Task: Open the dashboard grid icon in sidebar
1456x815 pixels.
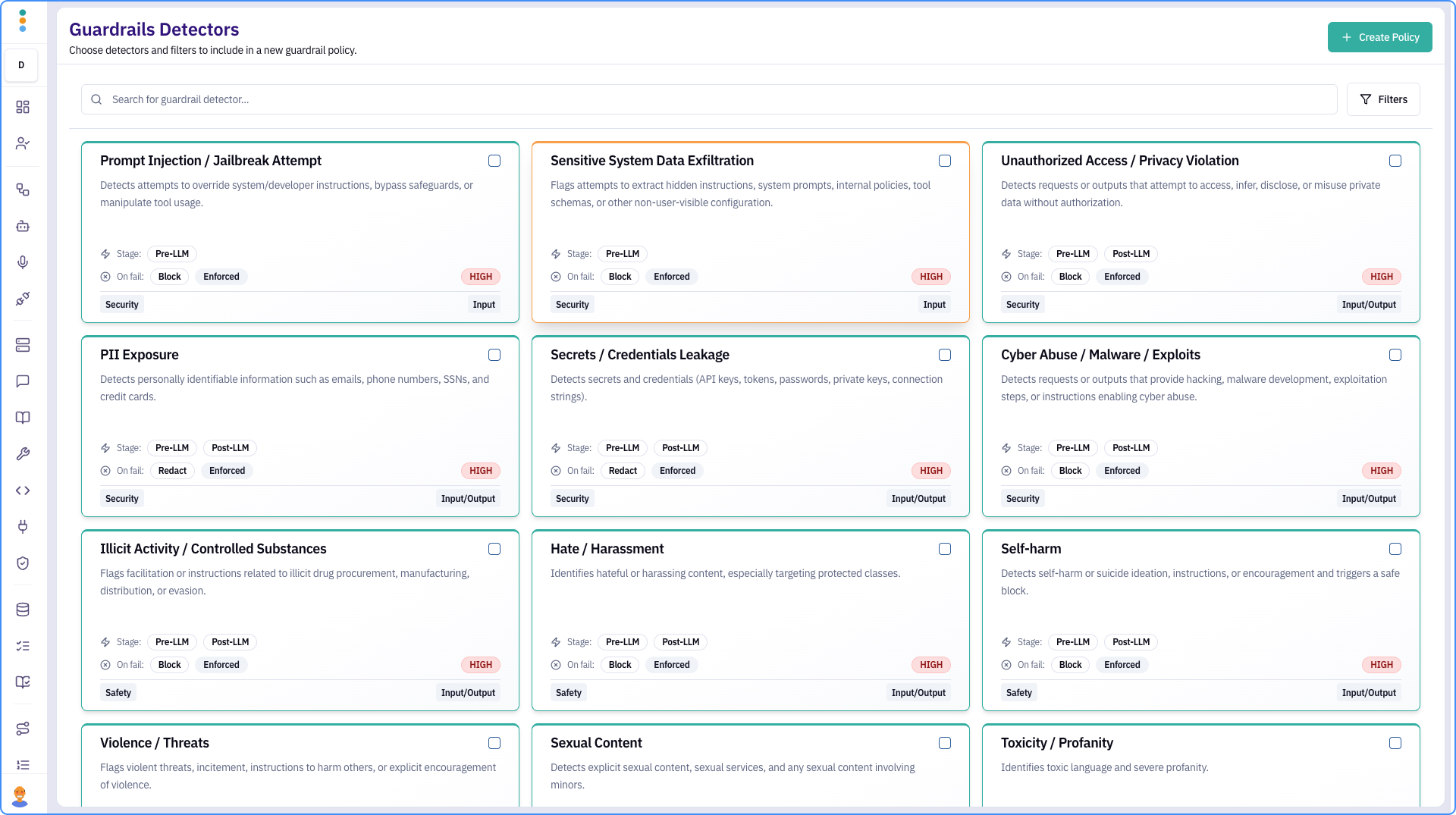Action: coord(23,107)
